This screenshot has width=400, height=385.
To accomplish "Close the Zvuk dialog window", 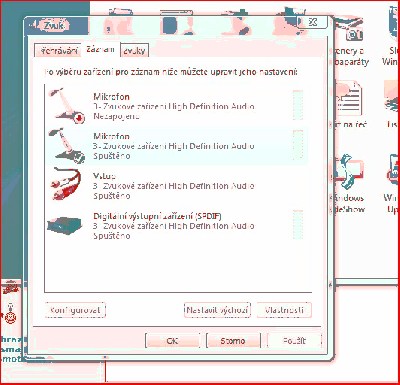I will tap(313, 22).
